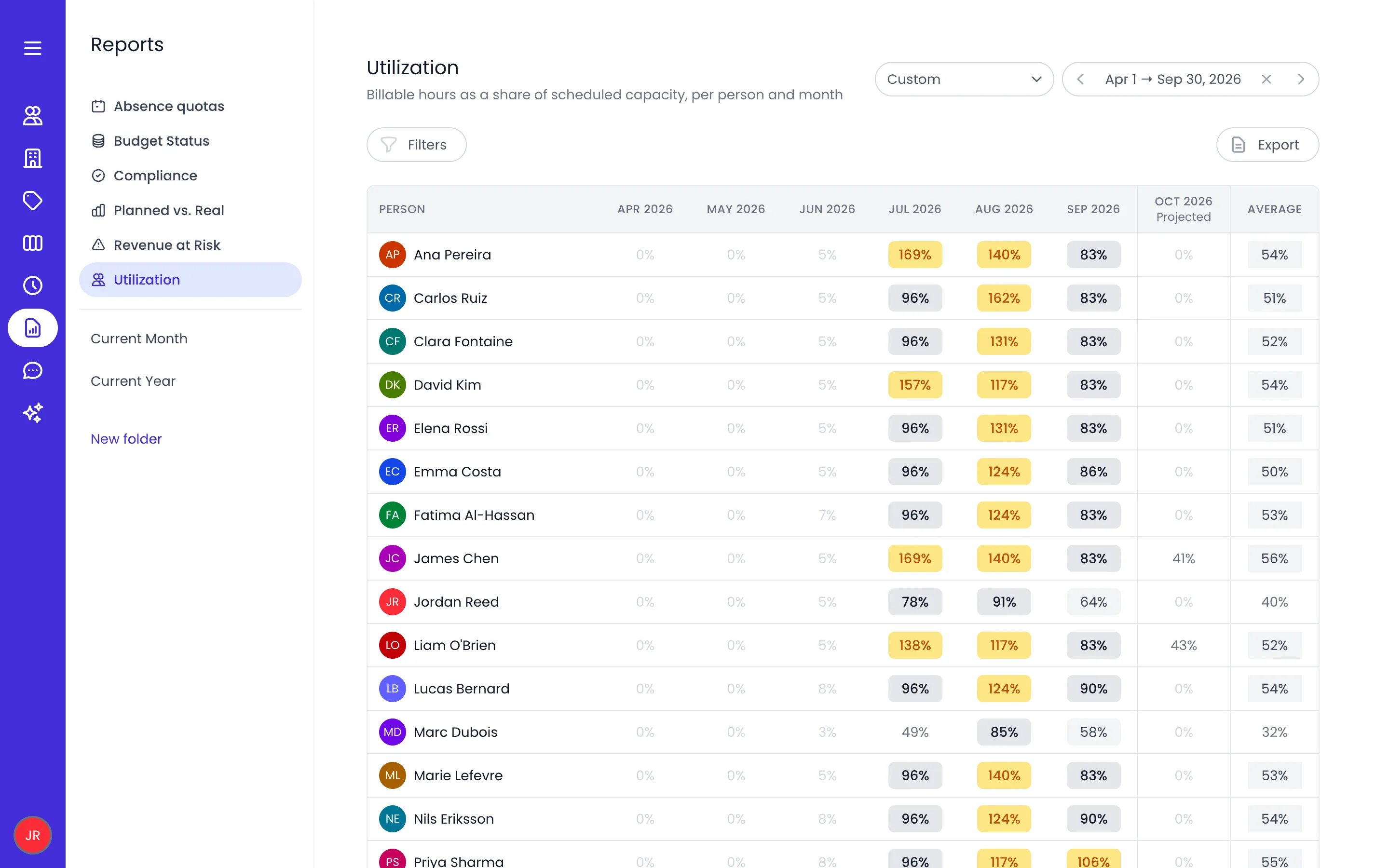Click the New folder link
Screen dimensions: 1389x868
(x=126, y=439)
